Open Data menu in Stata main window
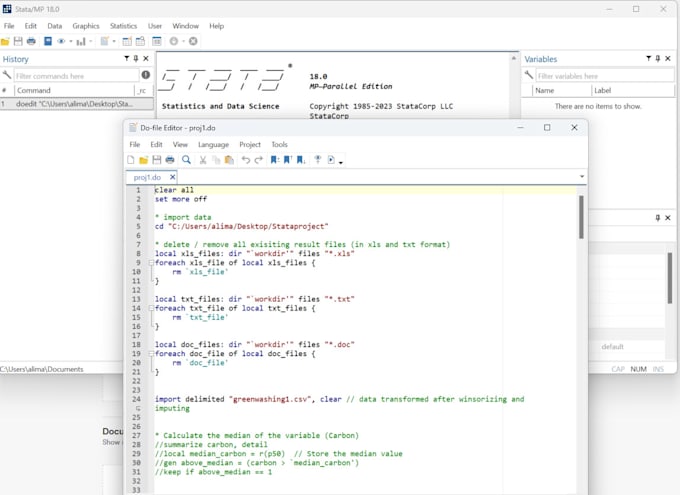680x495 pixels. 55,26
